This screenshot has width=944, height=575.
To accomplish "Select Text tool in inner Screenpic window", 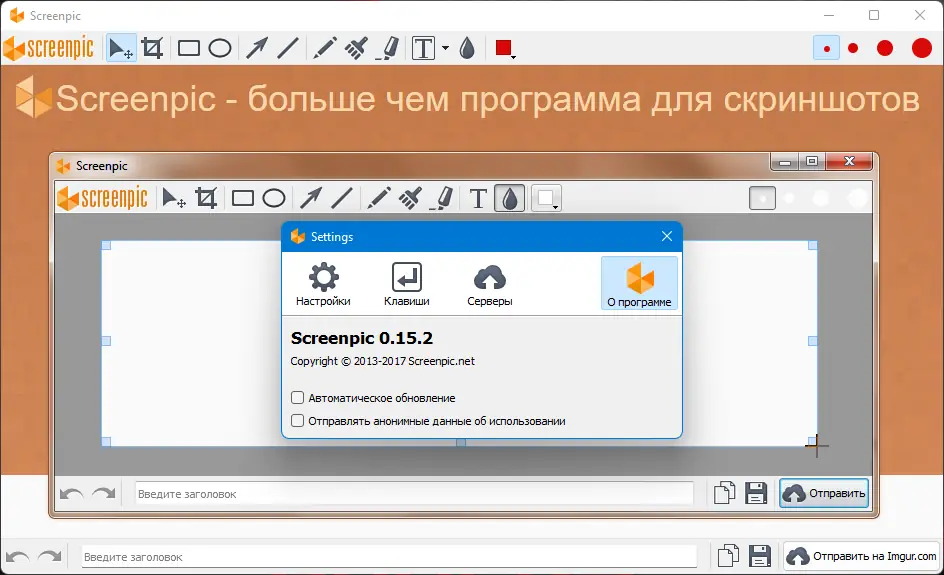I will point(478,198).
